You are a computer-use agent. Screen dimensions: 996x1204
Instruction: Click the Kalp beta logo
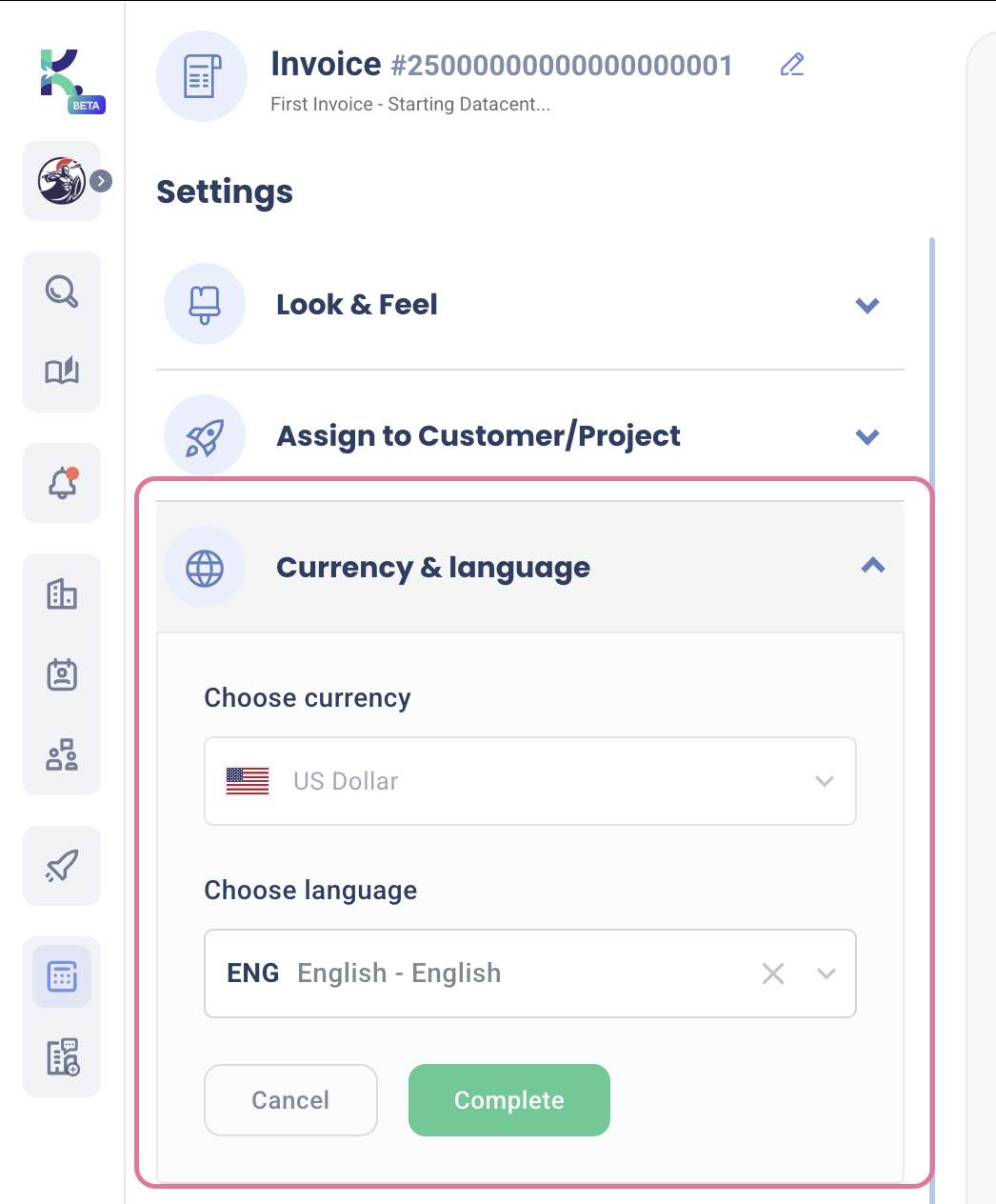[61, 79]
